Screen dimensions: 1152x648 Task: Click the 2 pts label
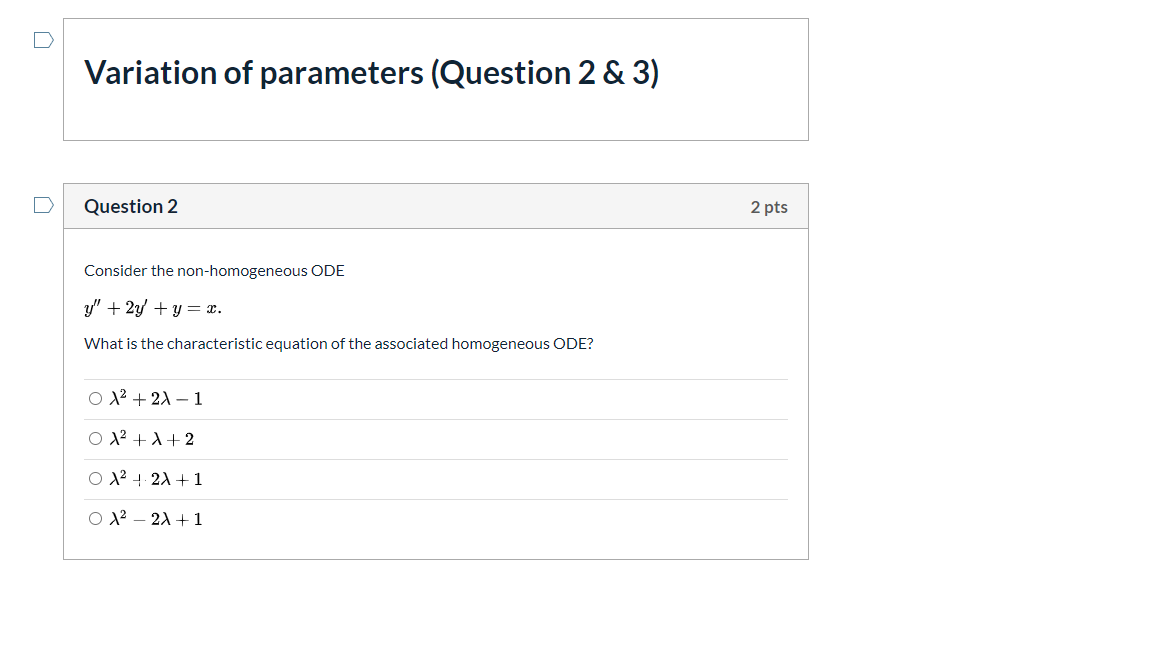769,206
